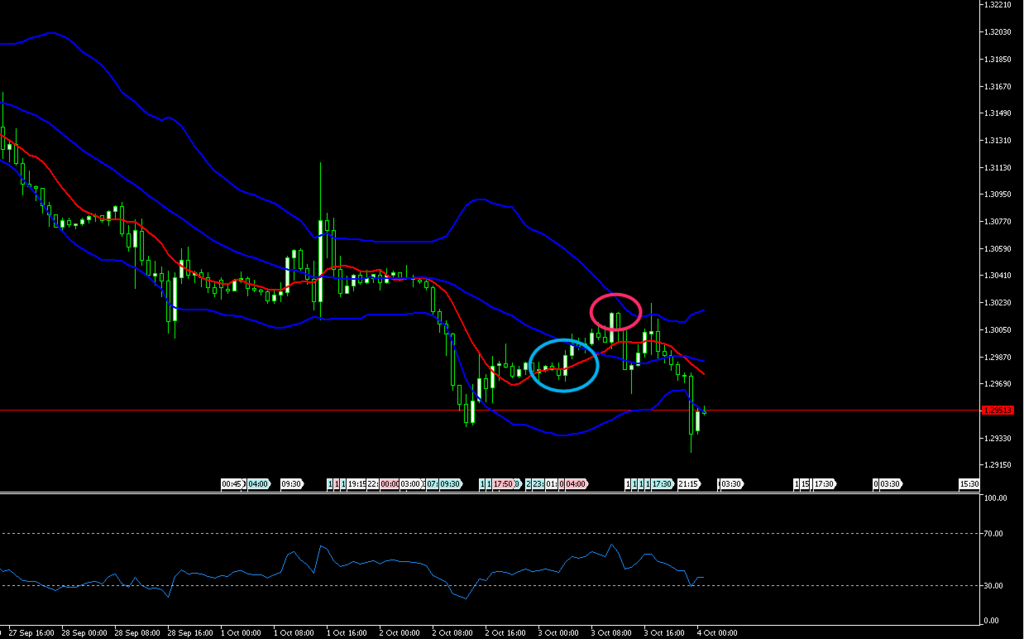Click the 3 Oct 16:00 time label

tap(664, 633)
